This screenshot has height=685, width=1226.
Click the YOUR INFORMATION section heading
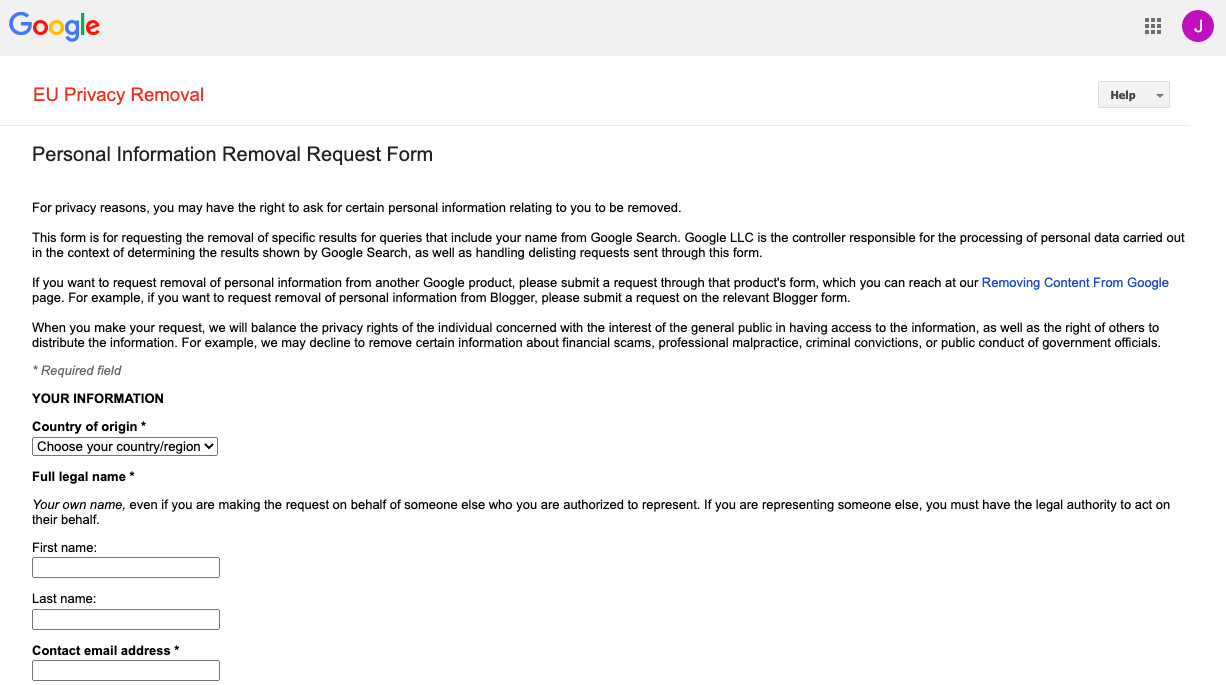tap(98, 399)
